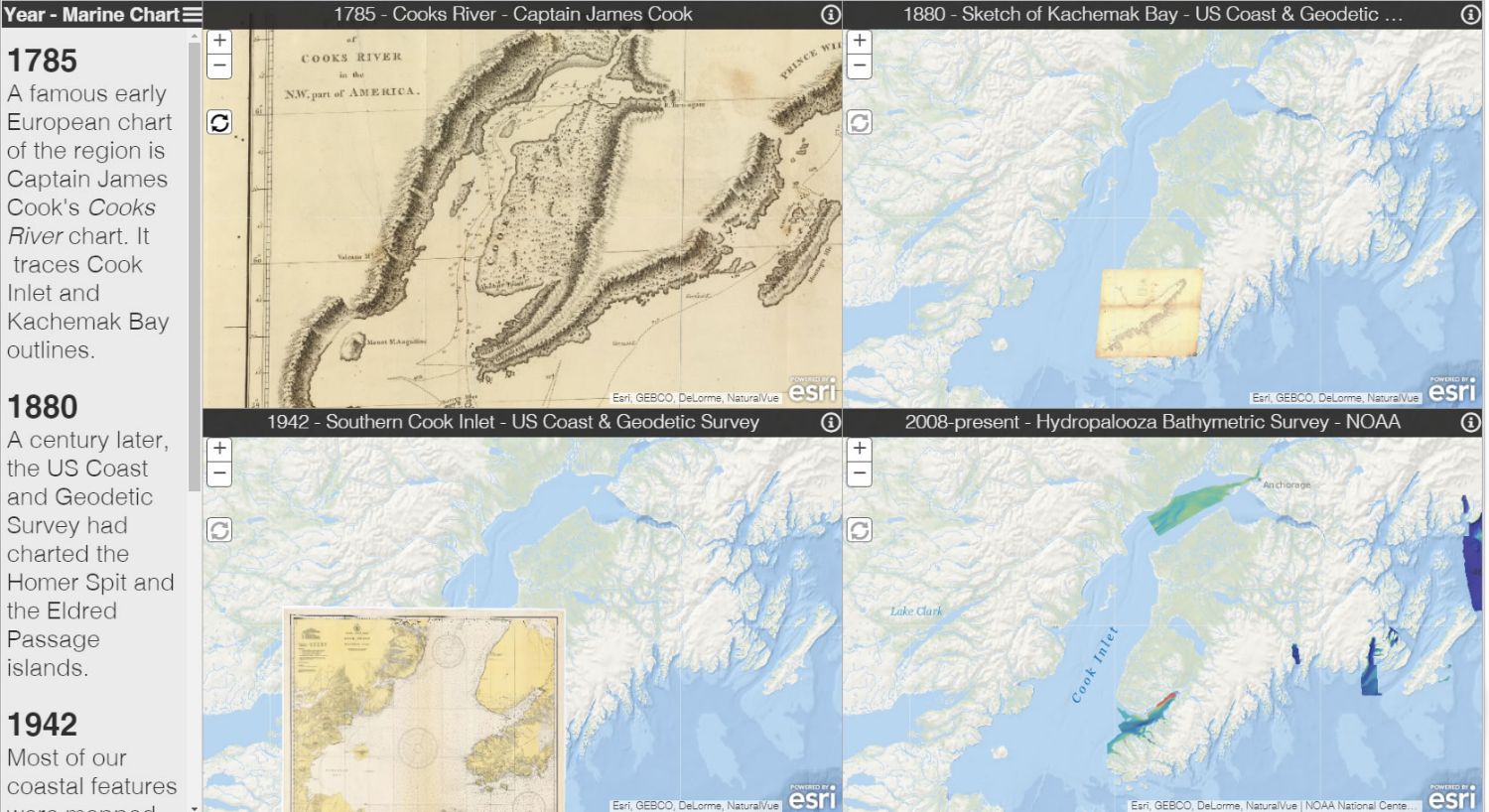Reset extent of the Hydropalooza Bathymetric Survey map

(x=860, y=530)
